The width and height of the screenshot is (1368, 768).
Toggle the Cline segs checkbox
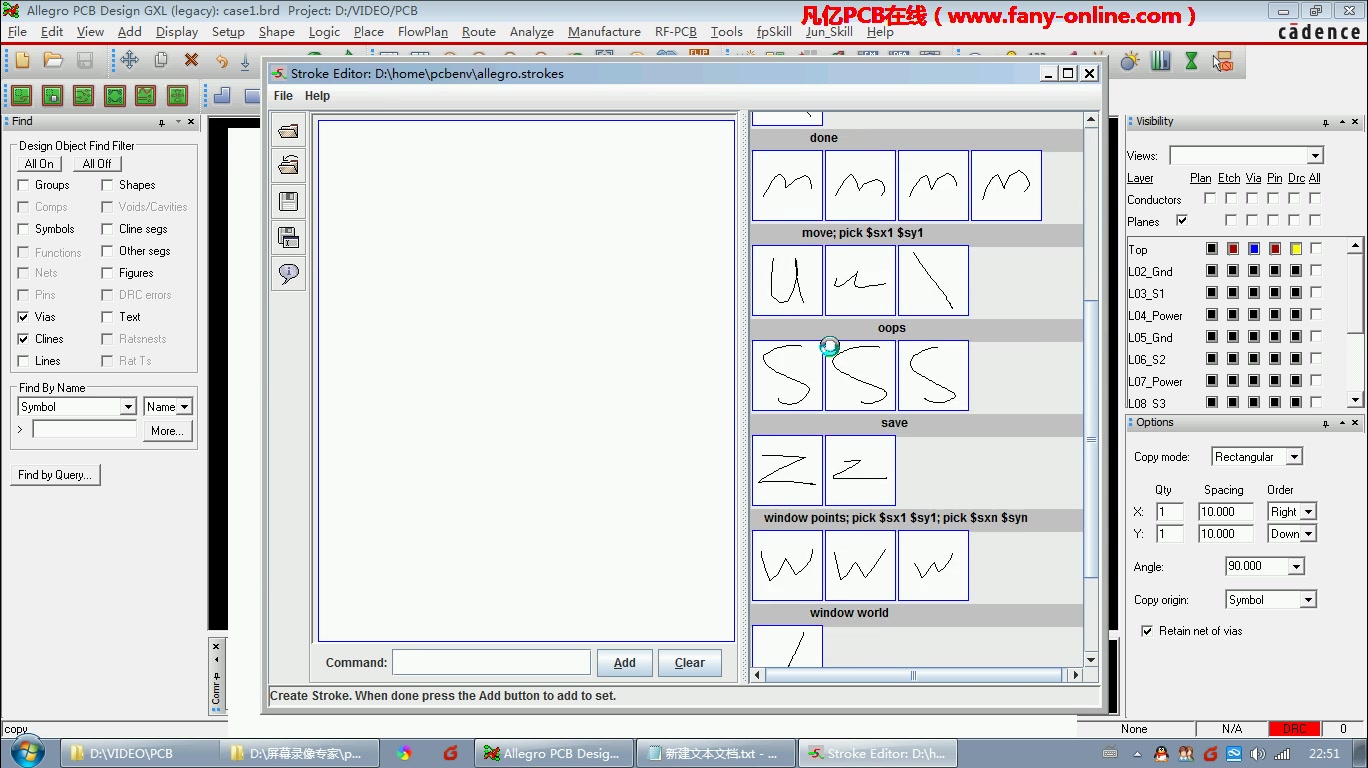tap(107, 229)
